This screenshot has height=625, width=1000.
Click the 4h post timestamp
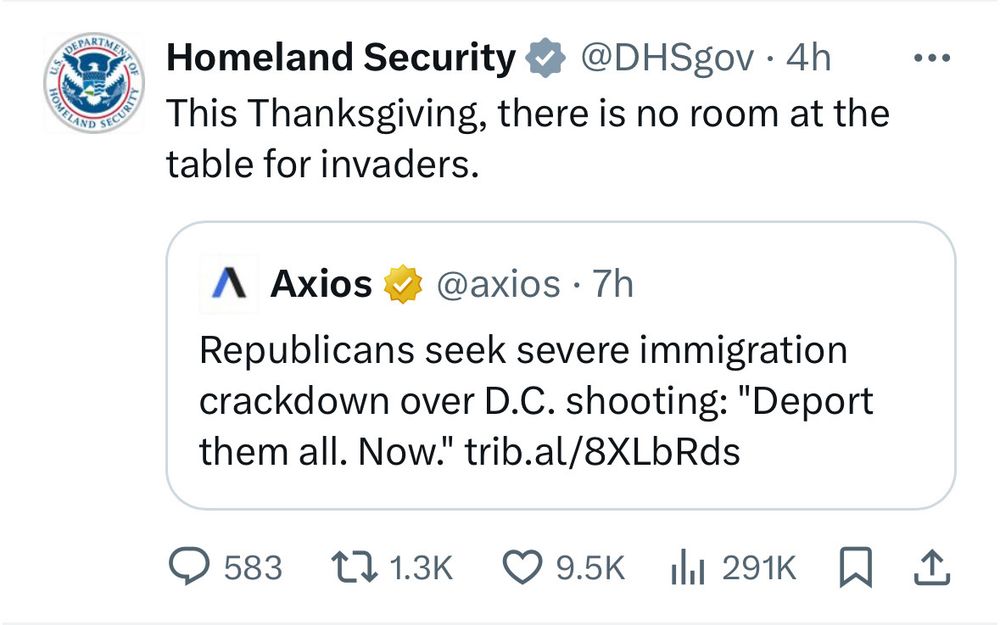tap(809, 59)
